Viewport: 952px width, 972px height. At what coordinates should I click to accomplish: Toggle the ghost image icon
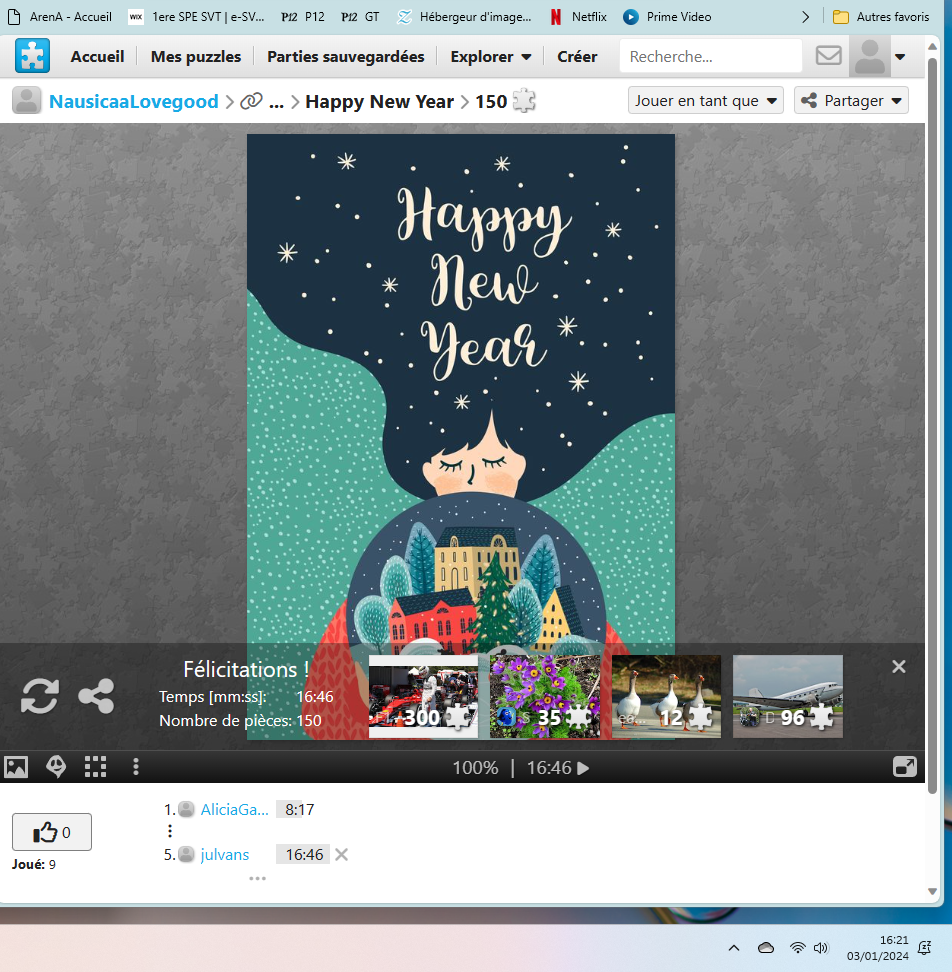(56, 767)
